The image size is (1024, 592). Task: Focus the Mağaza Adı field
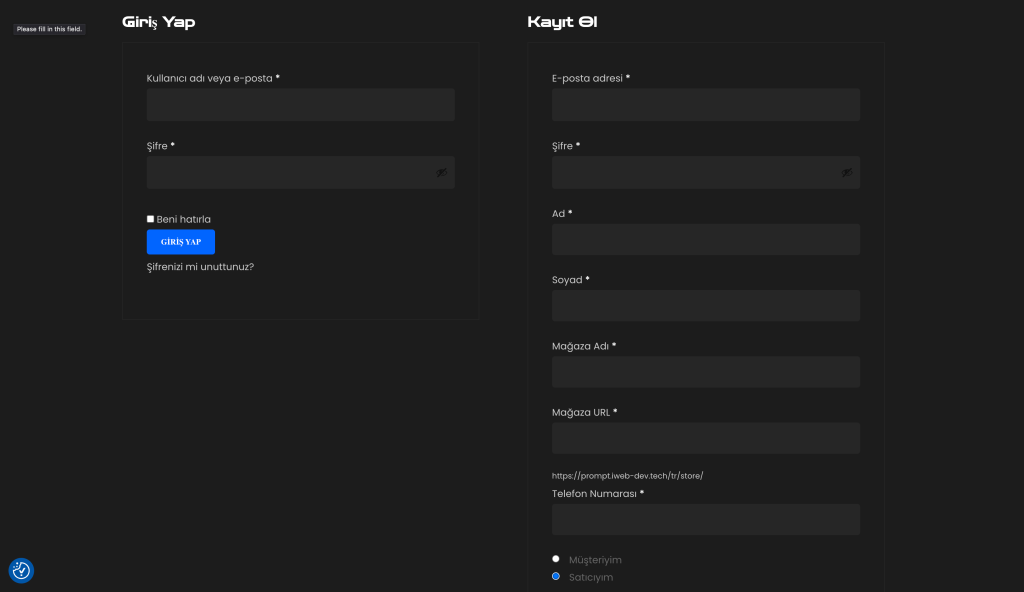706,372
